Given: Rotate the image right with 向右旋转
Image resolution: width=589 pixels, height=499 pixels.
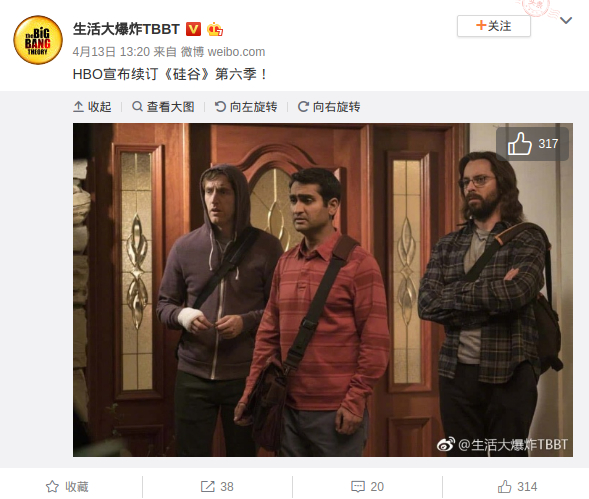Looking at the screenshot, I should coord(329,107).
